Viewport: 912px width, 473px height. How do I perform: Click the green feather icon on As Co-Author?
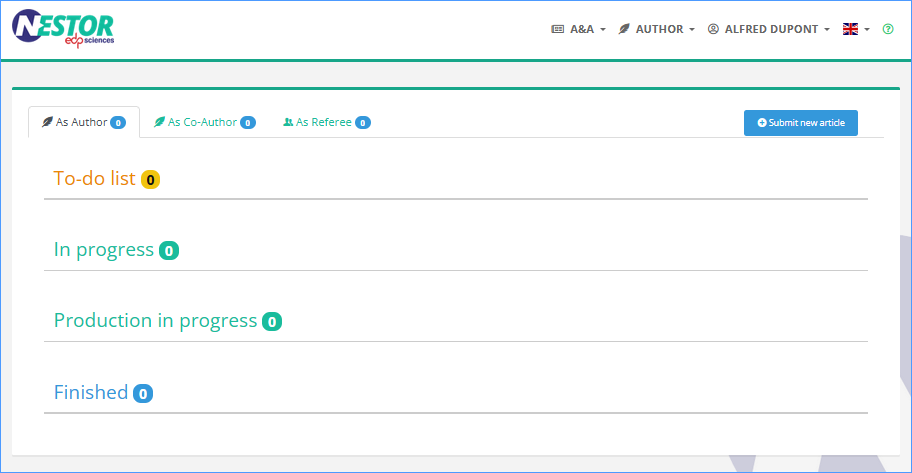pos(159,122)
